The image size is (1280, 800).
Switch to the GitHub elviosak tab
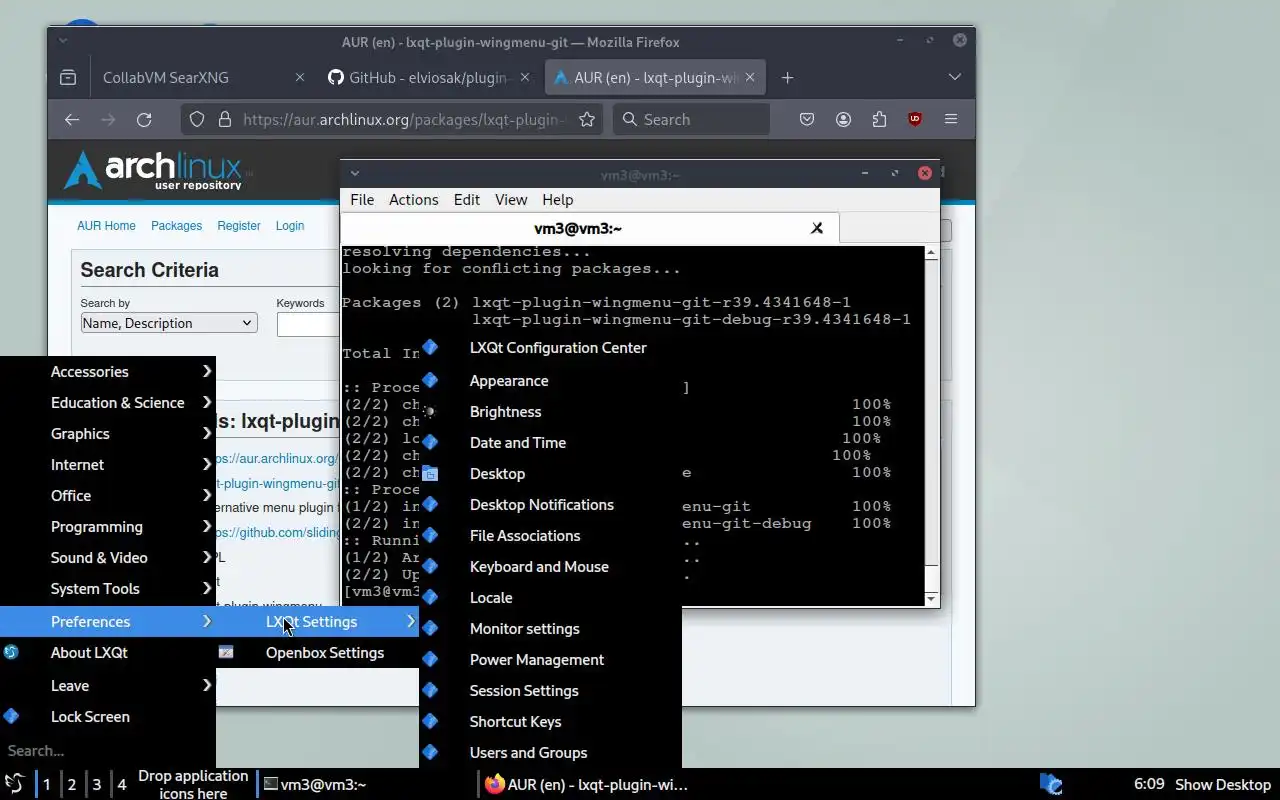[x=430, y=78]
